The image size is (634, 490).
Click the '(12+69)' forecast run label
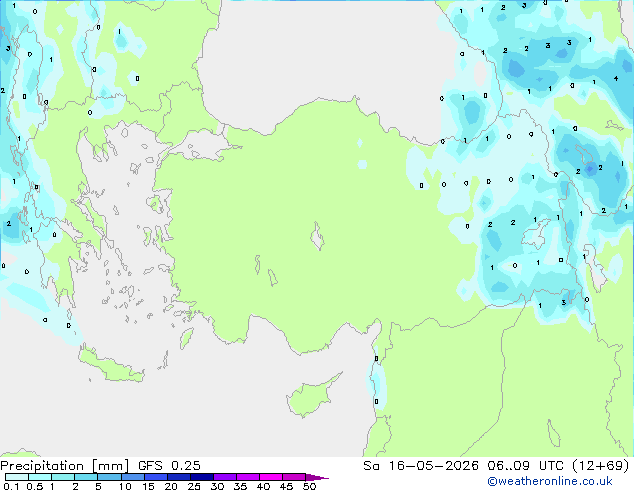601,466
